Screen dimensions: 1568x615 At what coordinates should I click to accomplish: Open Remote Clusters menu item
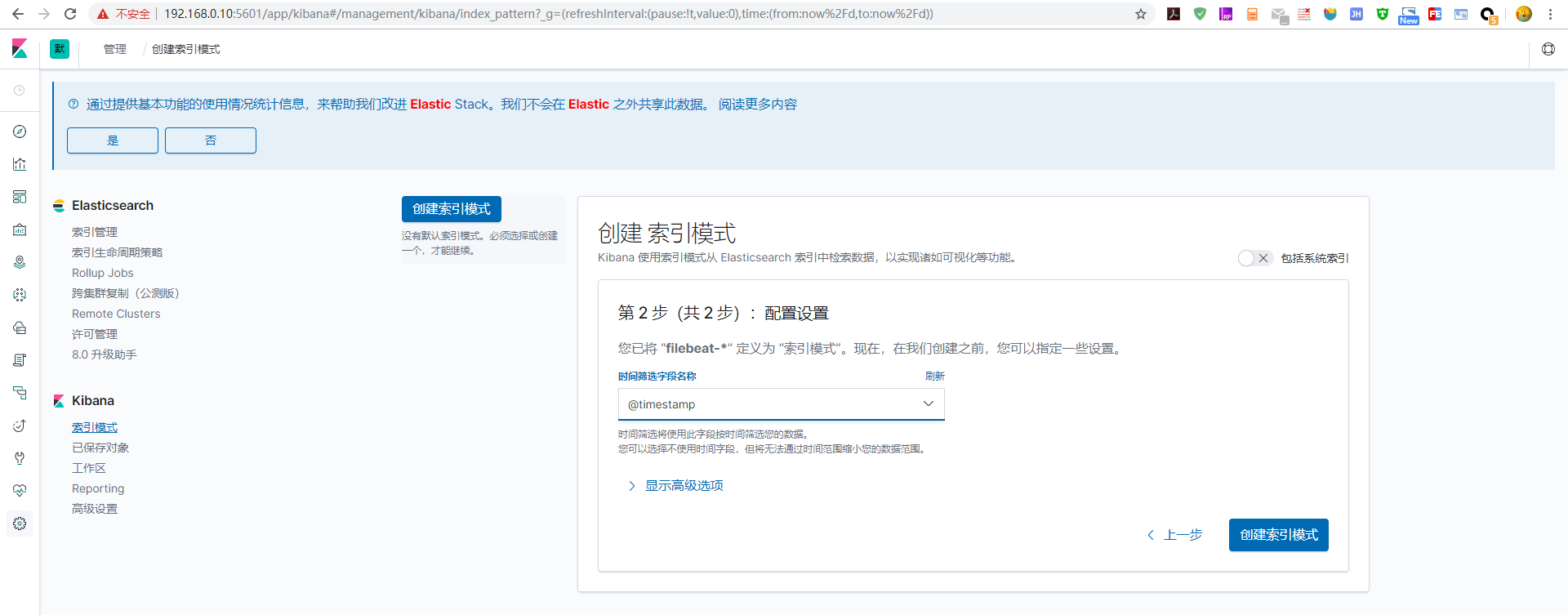(x=116, y=314)
